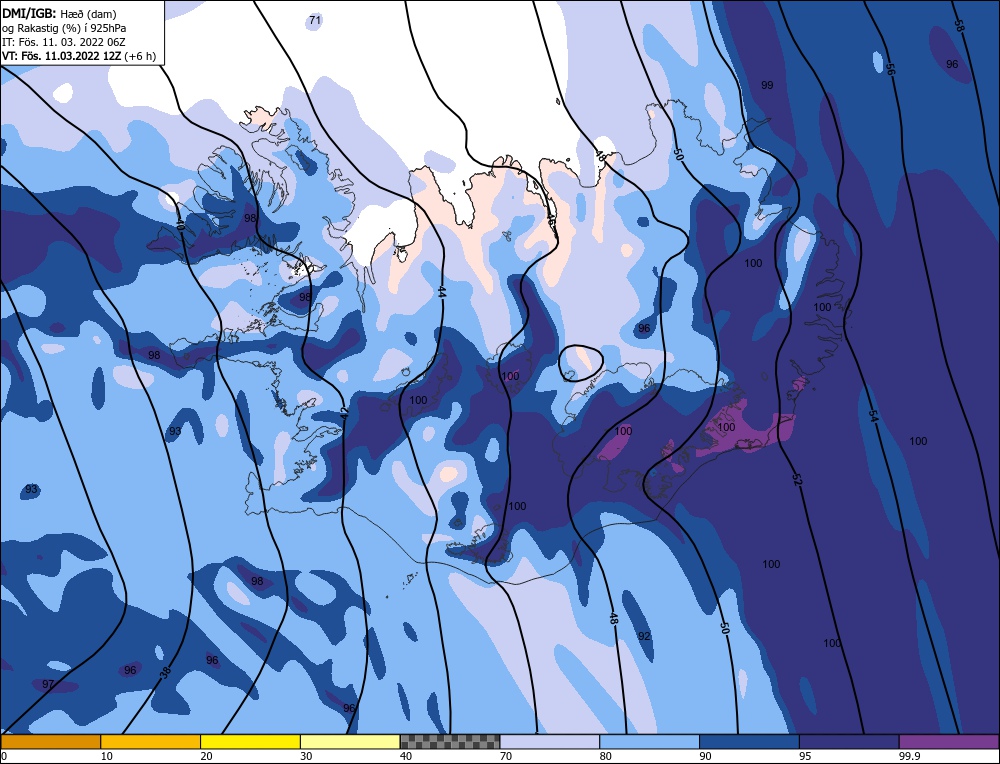Click the contour label '44'

pos(441,292)
